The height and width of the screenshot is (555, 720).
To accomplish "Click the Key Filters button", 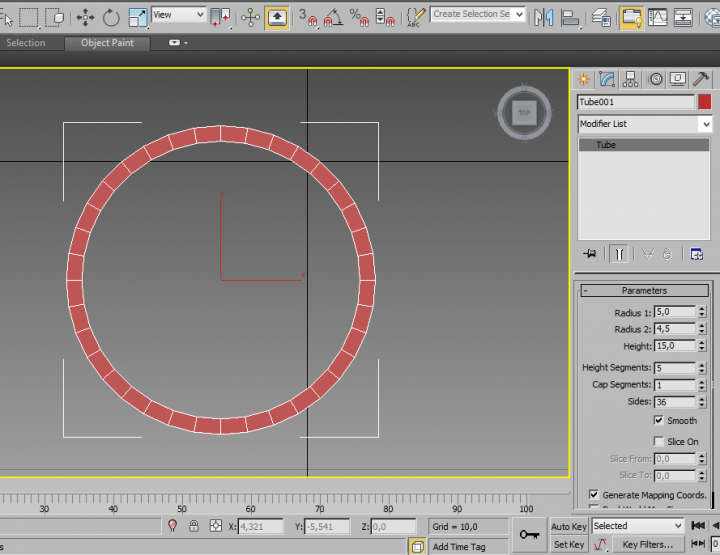I will (x=647, y=545).
